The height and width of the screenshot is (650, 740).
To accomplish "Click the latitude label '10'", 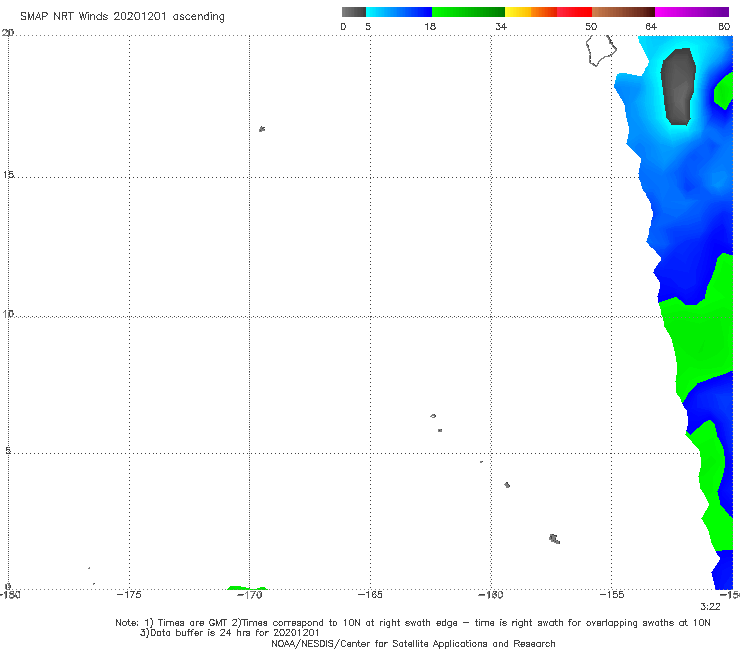I will (x=8, y=313).
